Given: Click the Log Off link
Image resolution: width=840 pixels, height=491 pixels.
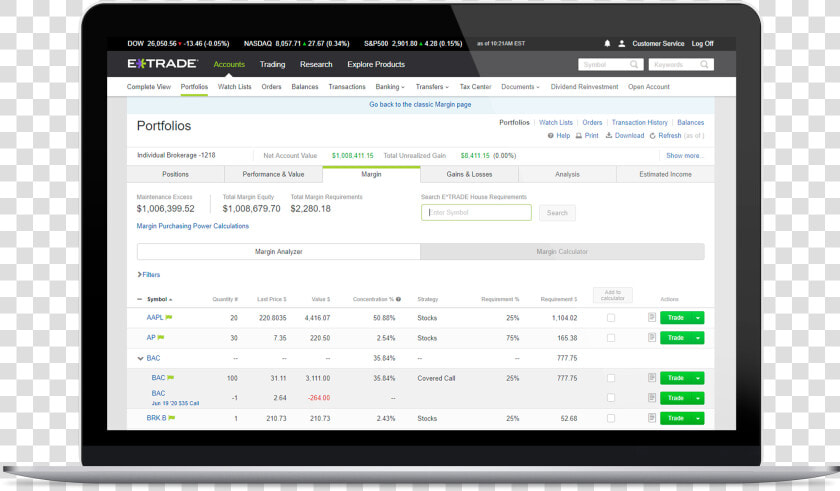Looking at the screenshot, I should (702, 43).
